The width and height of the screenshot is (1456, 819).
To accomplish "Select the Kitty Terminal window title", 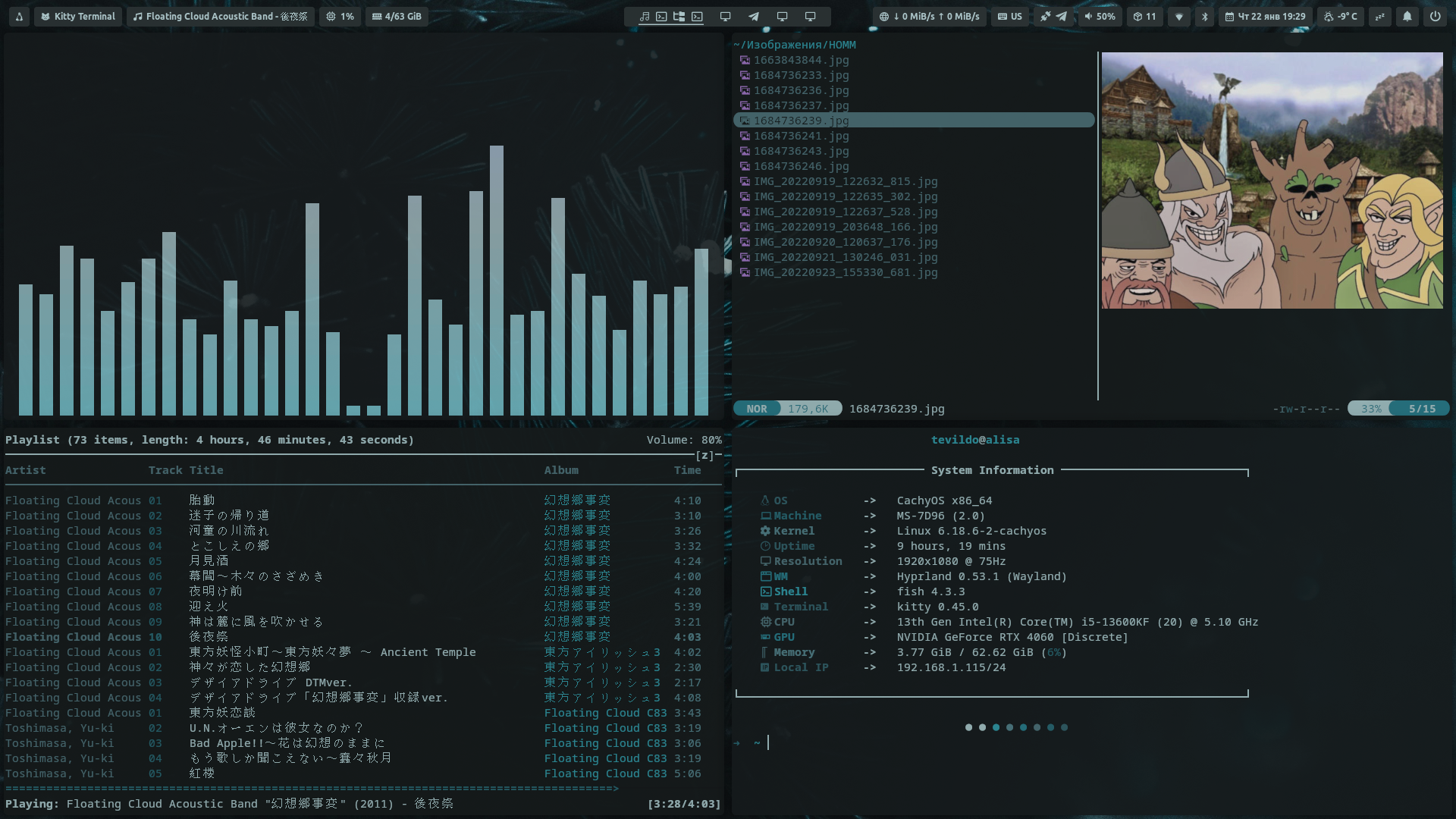I will [x=77, y=17].
